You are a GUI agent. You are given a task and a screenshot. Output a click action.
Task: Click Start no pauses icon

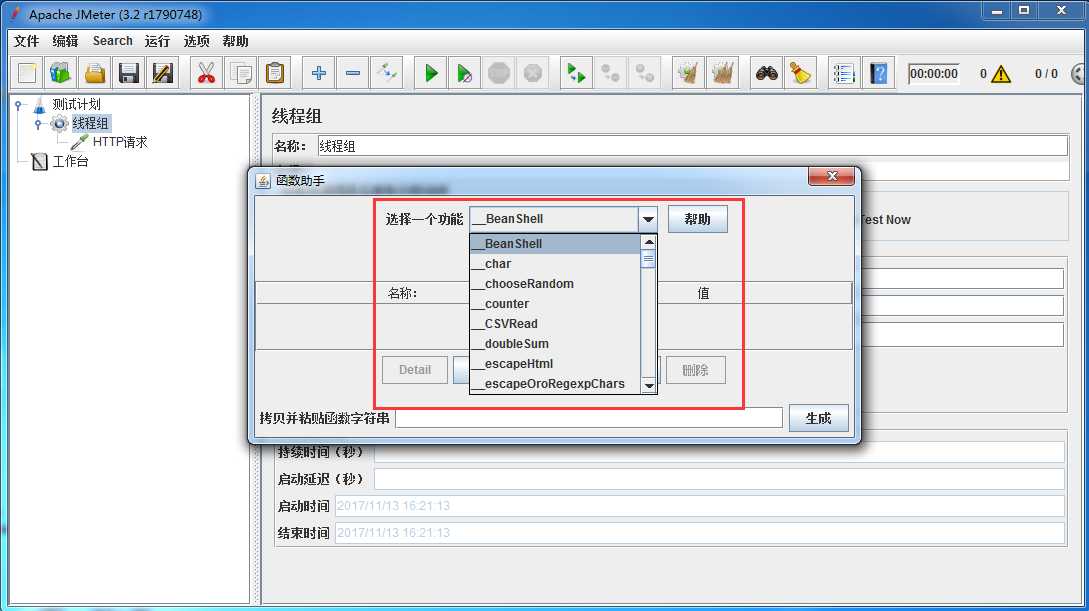[465, 73]
